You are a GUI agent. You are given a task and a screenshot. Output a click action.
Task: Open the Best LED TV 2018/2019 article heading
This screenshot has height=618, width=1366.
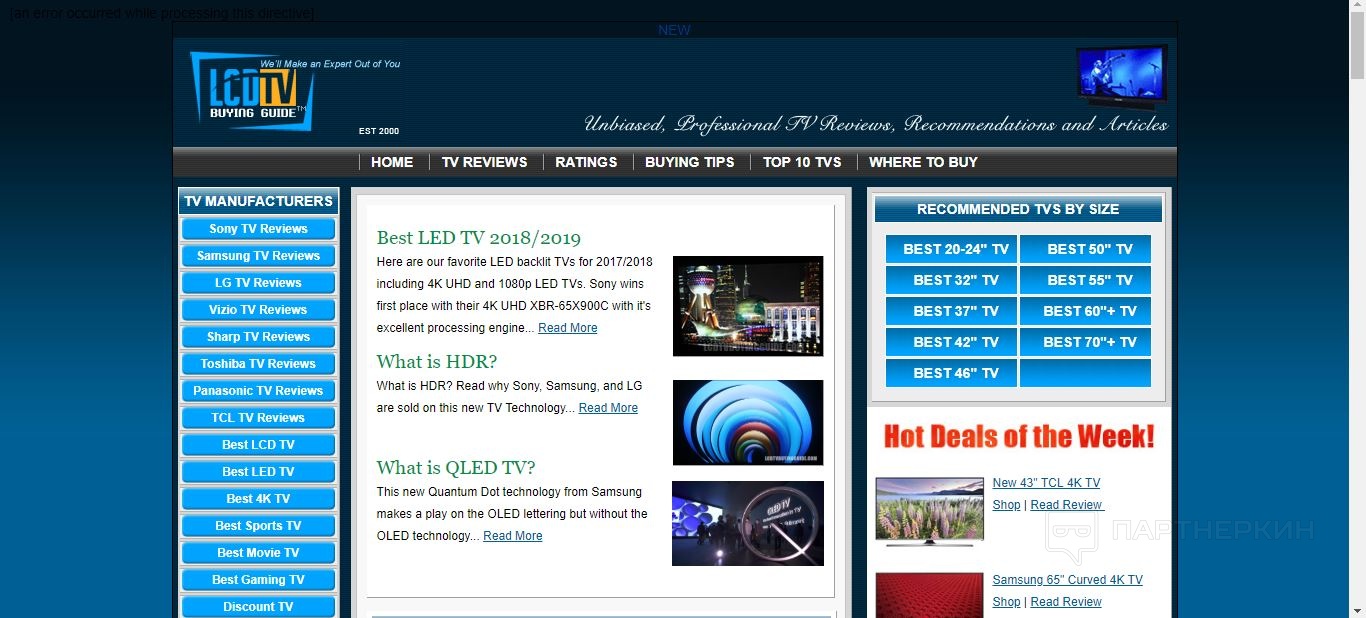pyautogui.click(x=479, y=238)
